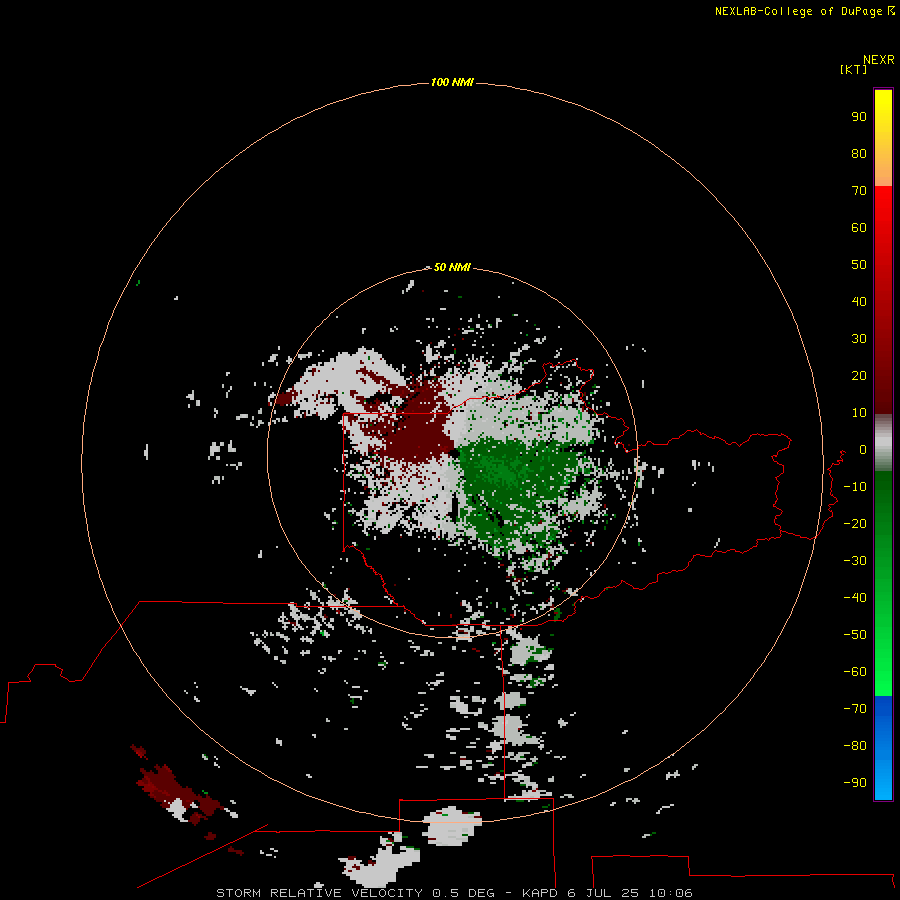The width and height of the screenshot is (900, 900).
Task: Select the 50 NMI range ring label
Action: click(452, 267)
